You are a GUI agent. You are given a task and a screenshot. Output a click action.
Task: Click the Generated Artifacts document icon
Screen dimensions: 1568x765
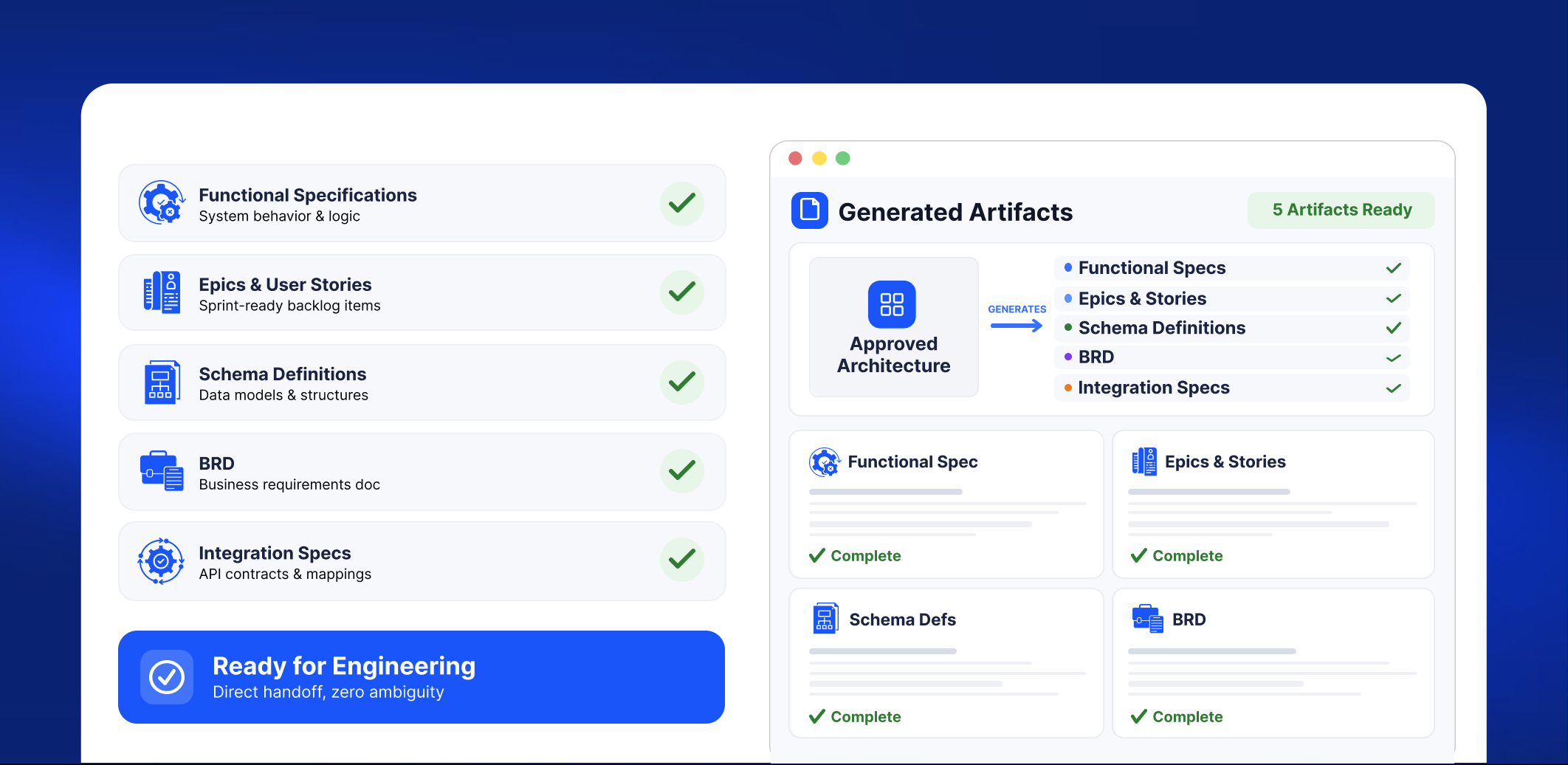(x=809, y=210)
